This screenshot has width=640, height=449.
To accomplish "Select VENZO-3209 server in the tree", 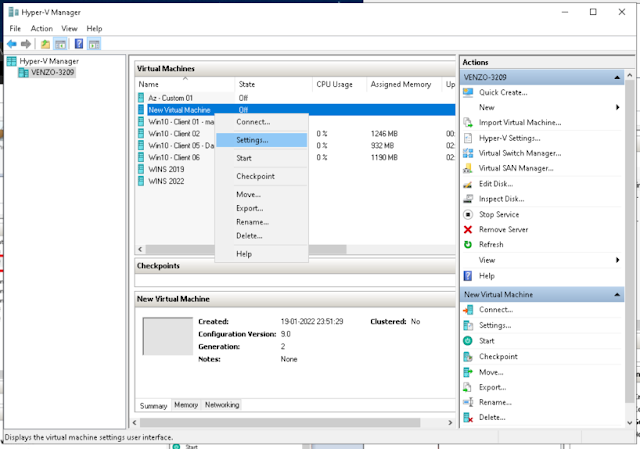I will pos(52,72).
